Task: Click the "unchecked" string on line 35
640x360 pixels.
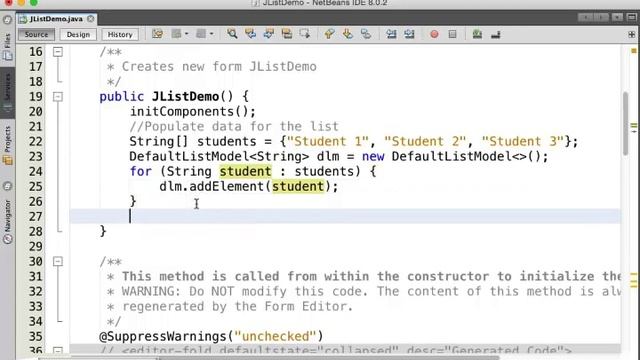Action: tap(276, 336)
